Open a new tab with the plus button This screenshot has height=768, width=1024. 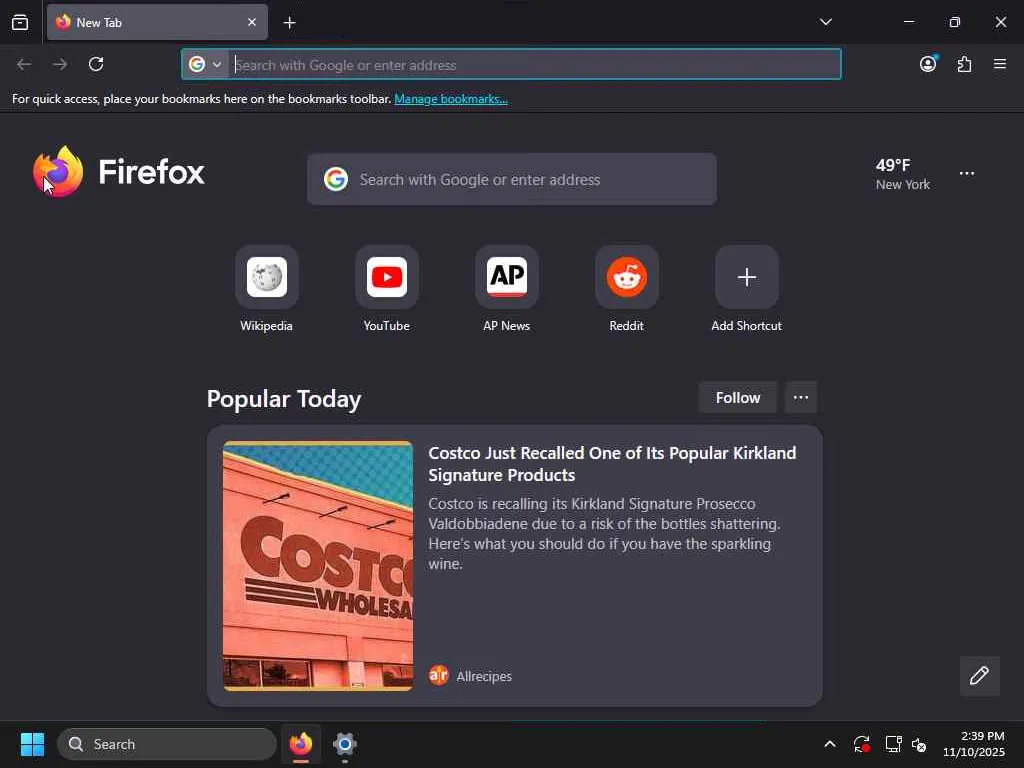pos(289,23)
